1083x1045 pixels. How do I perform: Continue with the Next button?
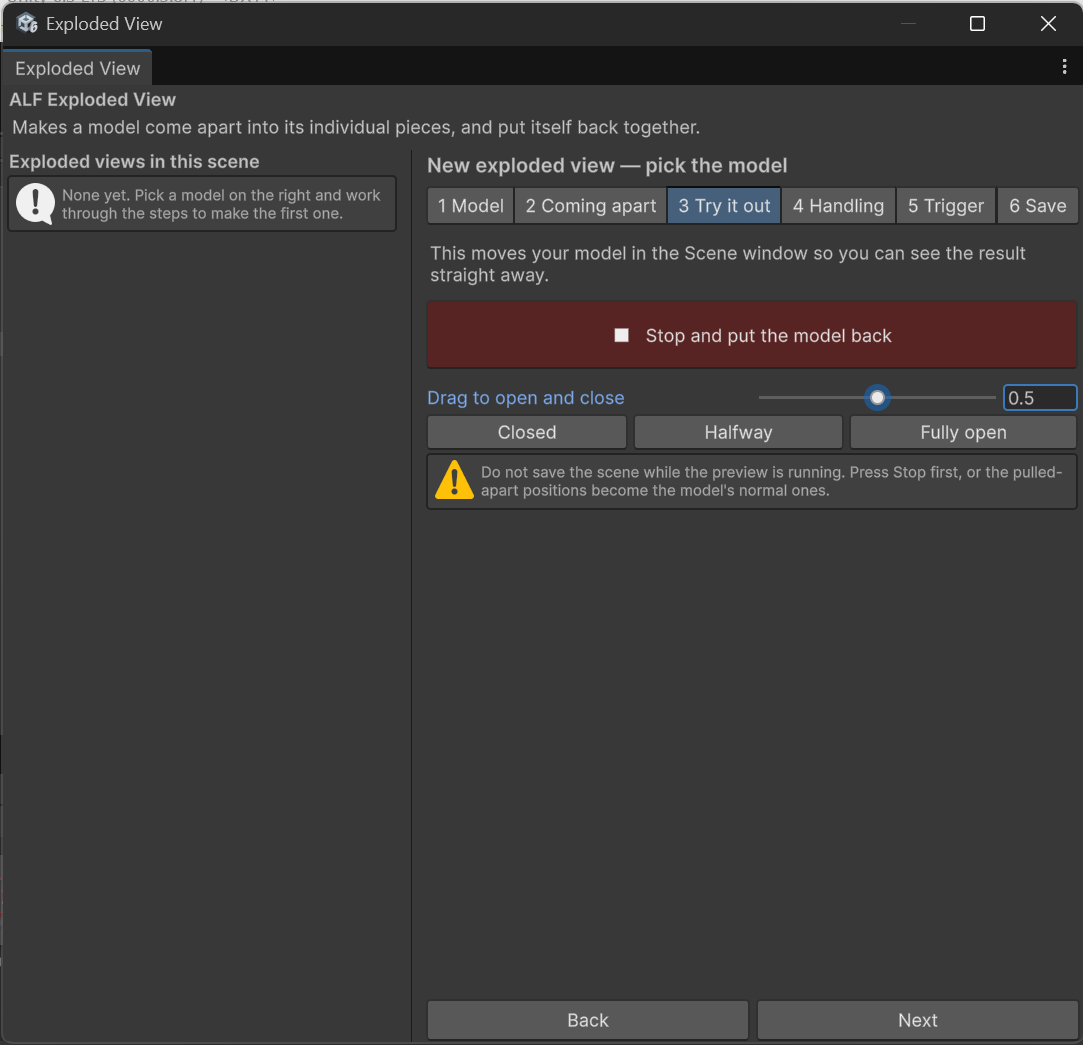pos(917,1020)
